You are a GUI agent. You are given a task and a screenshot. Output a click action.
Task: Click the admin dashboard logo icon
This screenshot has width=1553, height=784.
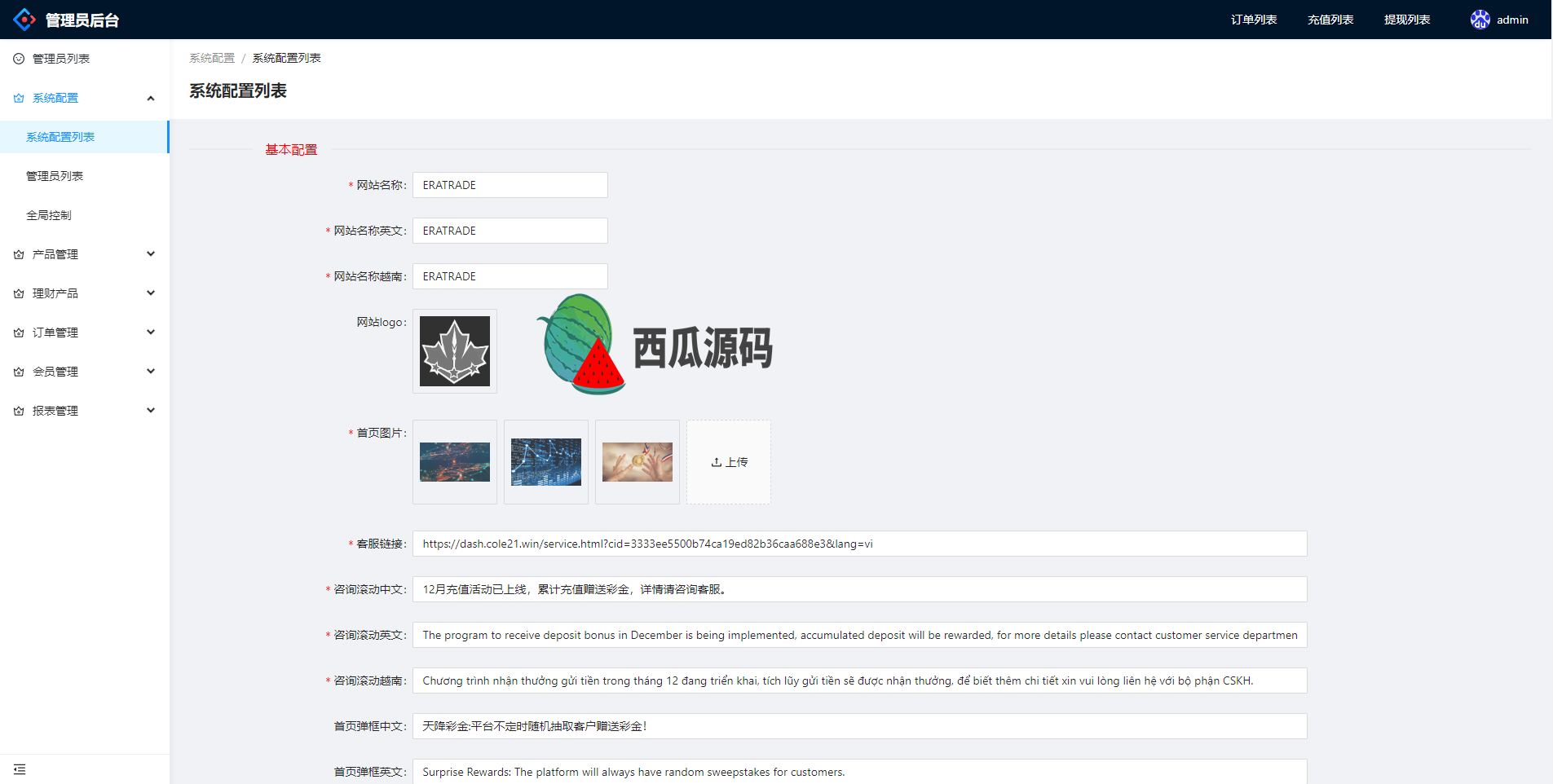pos(24,20)
